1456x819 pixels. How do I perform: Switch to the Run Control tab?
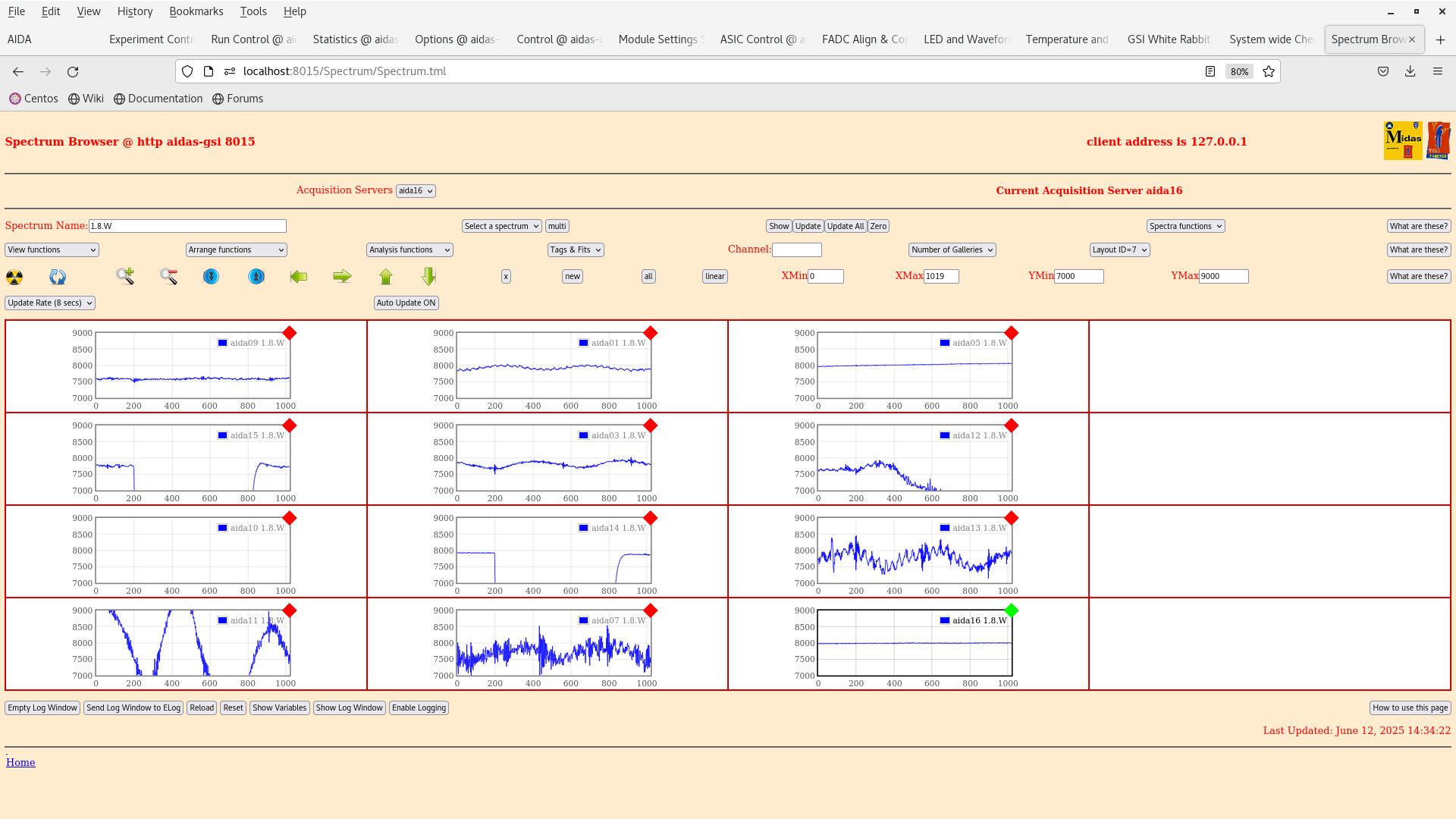coord(253,39)
